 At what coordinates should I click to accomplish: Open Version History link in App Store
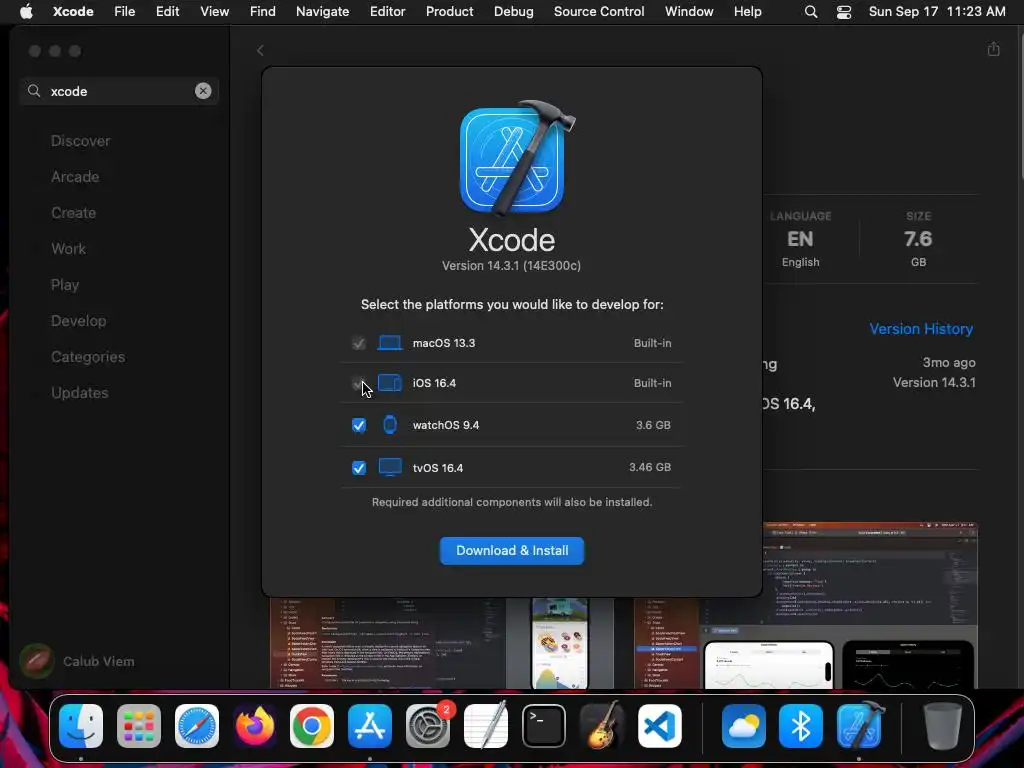[x=921, y=328]
